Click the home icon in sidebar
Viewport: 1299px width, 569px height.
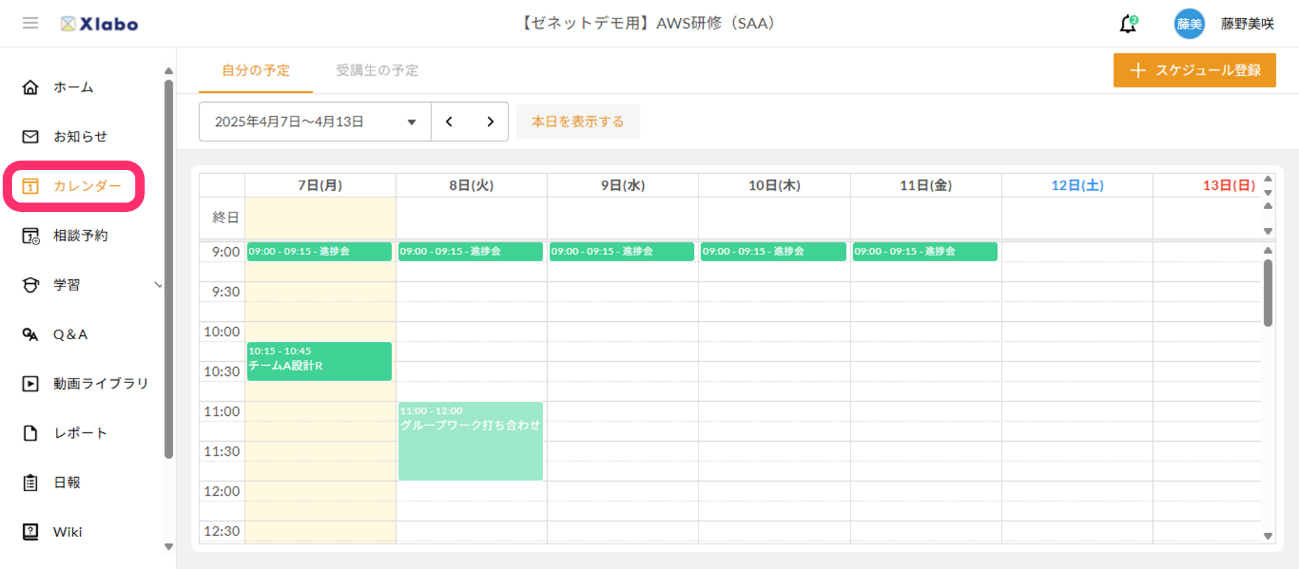tap(31, 88)
